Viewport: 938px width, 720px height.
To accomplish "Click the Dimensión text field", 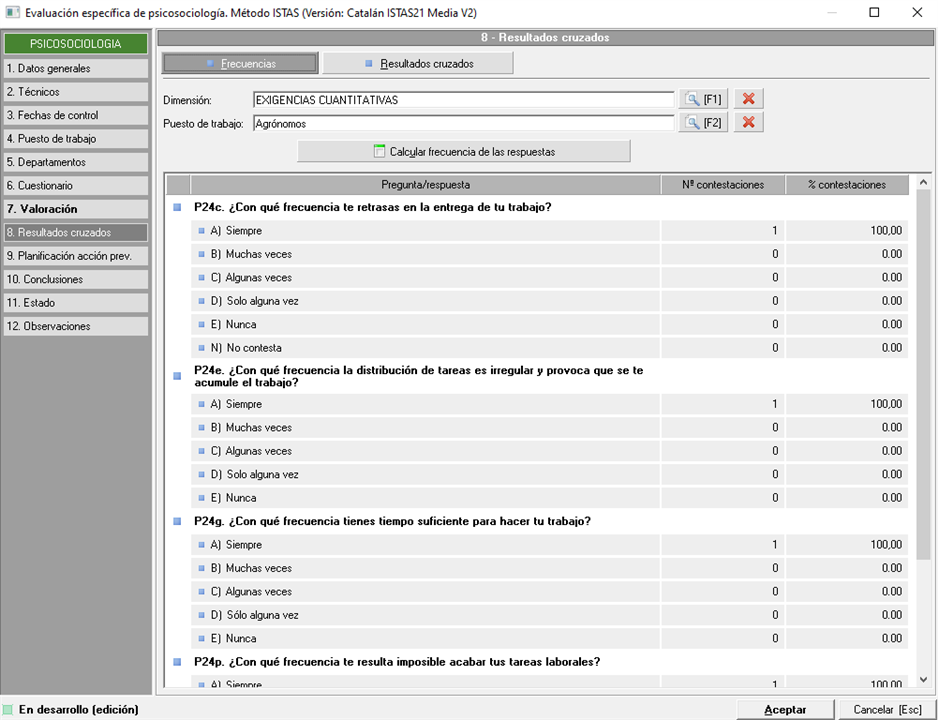I will pos(463,100).
